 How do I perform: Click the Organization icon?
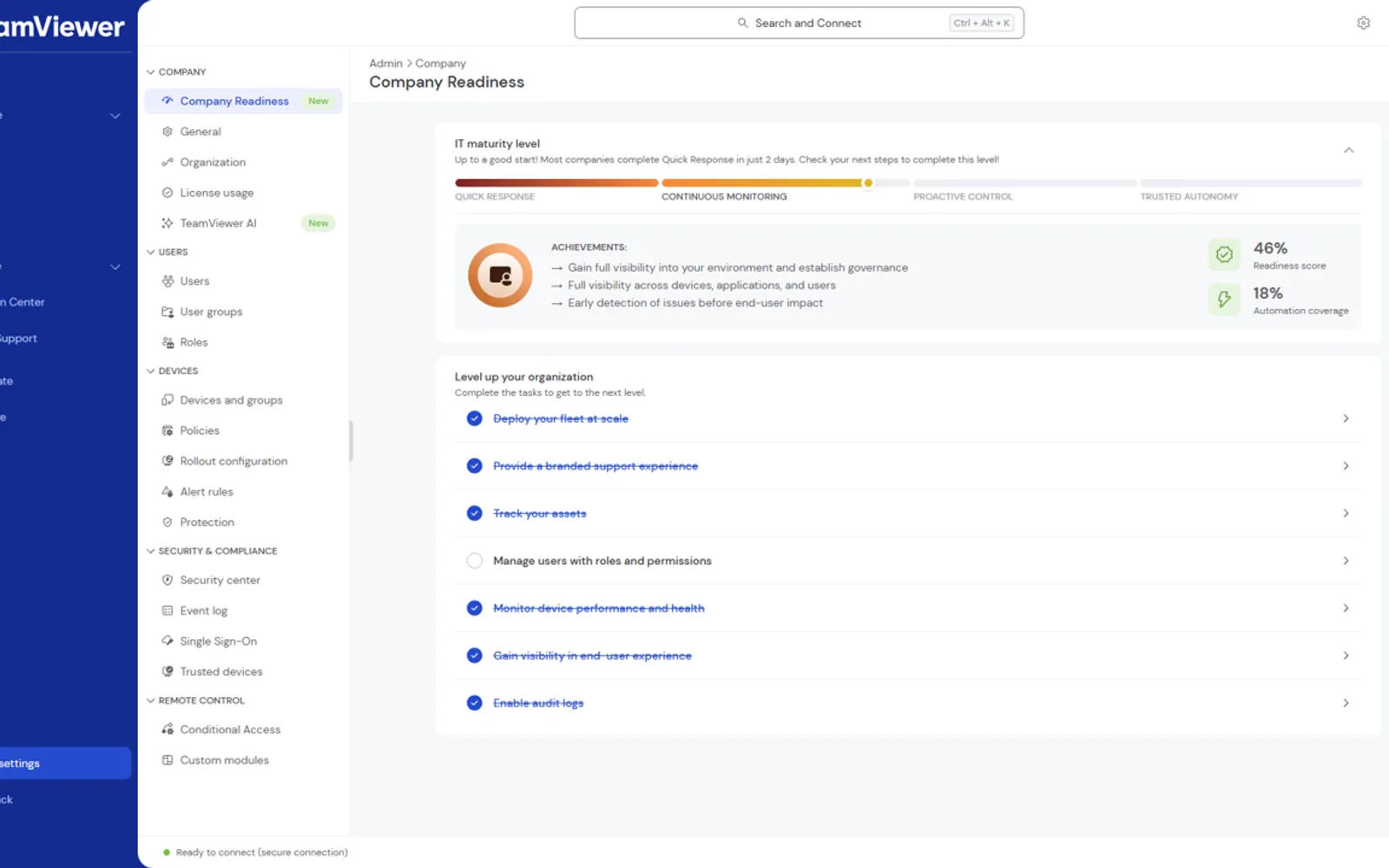[168, 162]
